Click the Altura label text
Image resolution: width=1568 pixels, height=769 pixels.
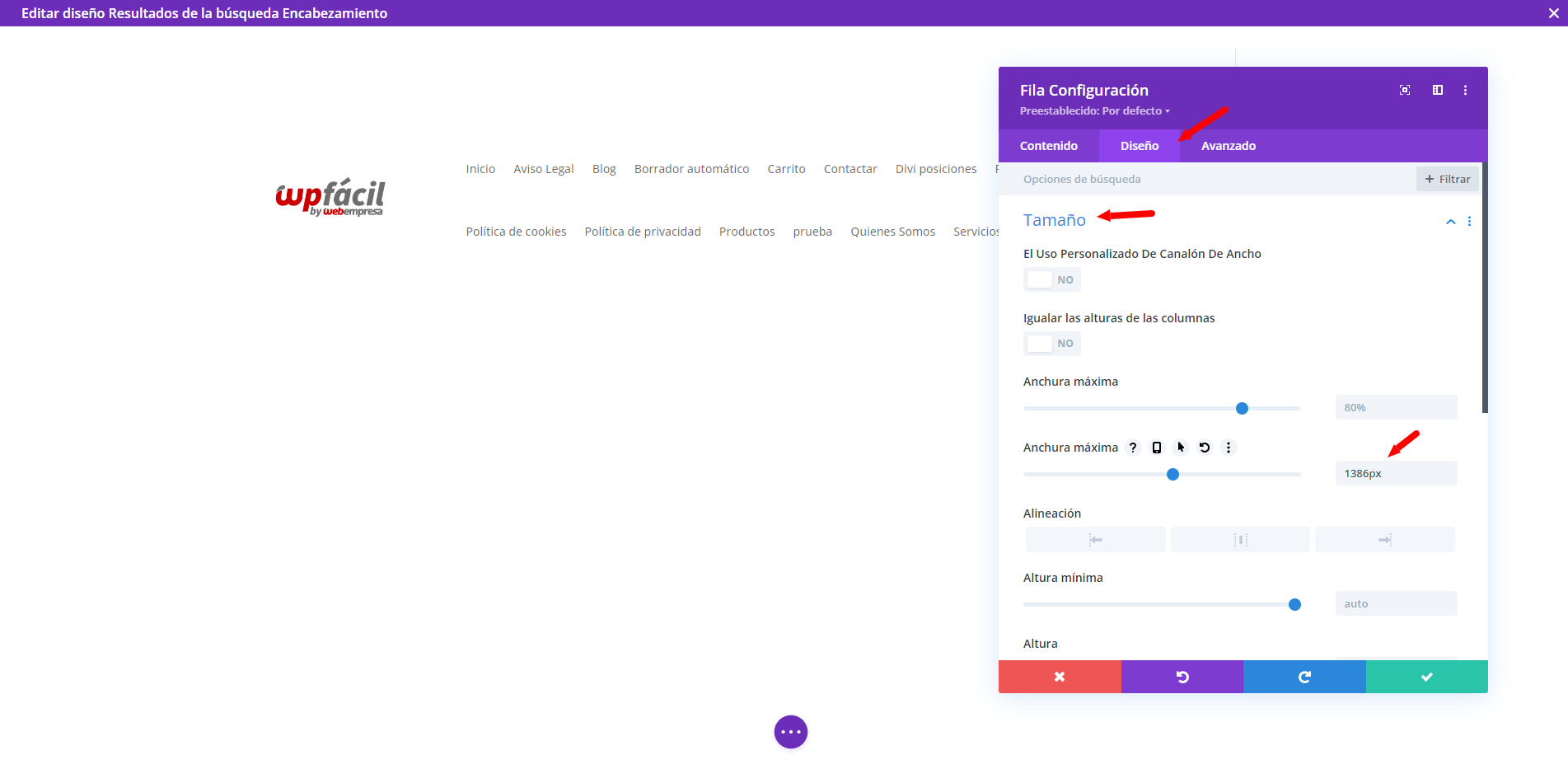click(1041, 644)
